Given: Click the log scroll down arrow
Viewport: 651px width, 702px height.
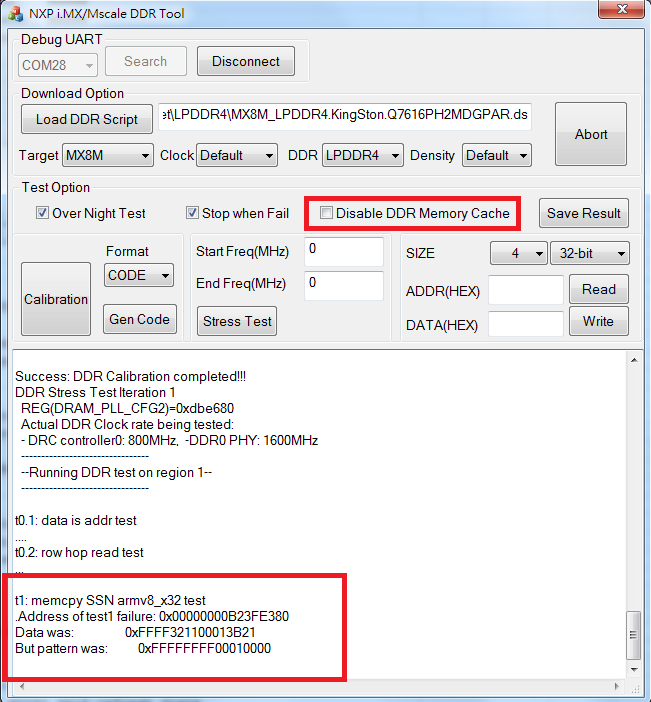Looking at the screenshot, I should 634,670.
